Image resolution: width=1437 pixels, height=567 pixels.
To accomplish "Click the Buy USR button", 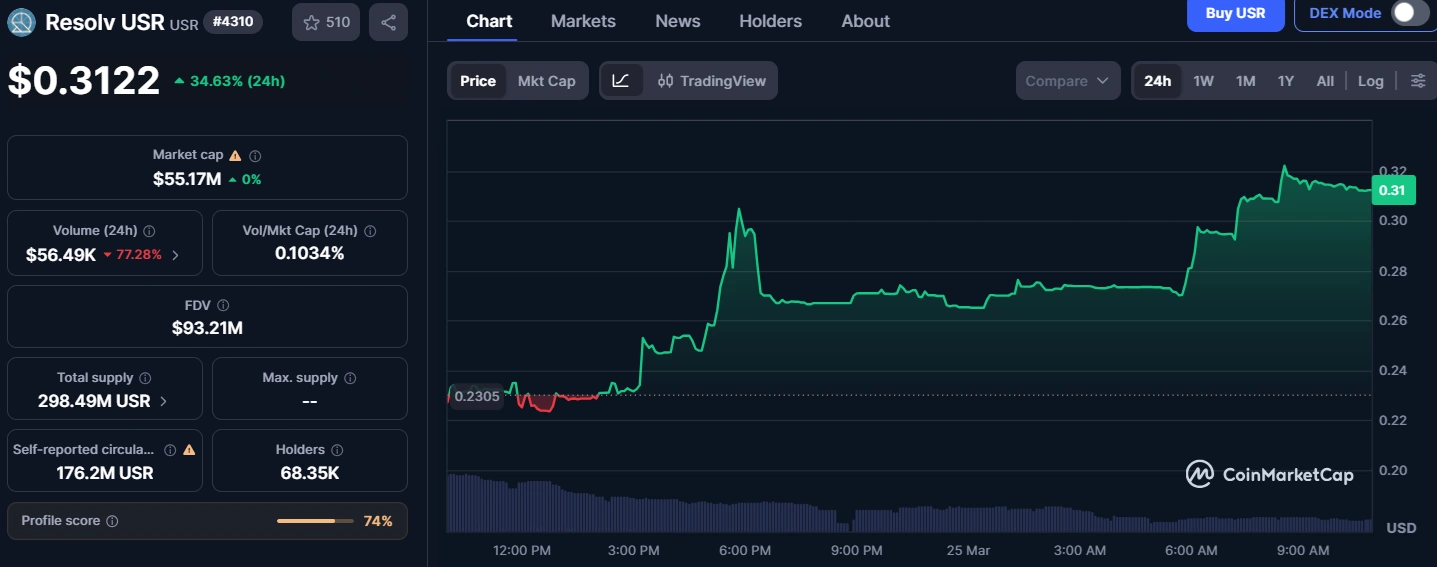I will (x=1235, y=14).
